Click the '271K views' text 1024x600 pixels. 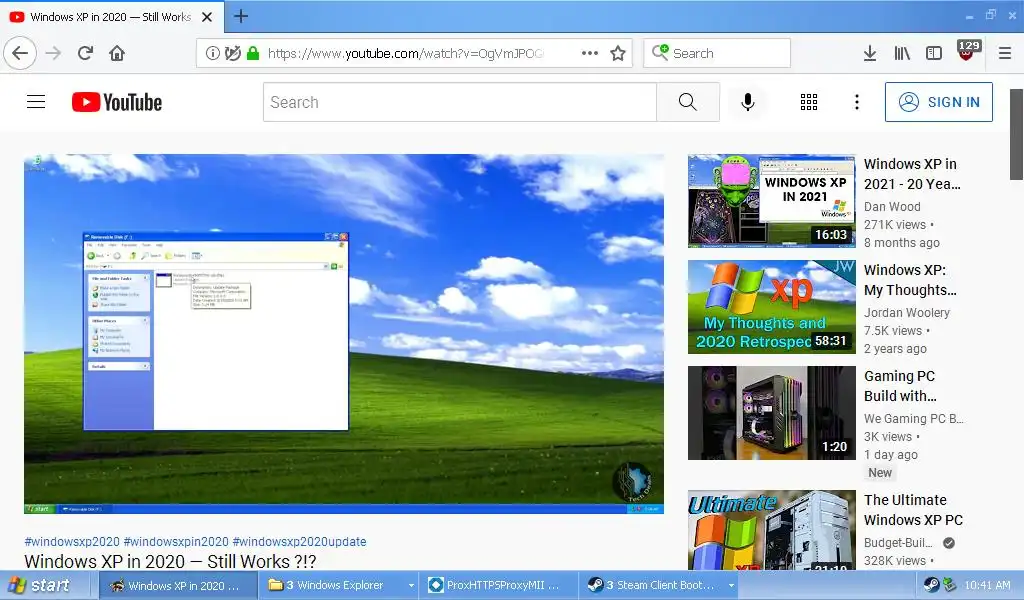click(x=895, y=225)
